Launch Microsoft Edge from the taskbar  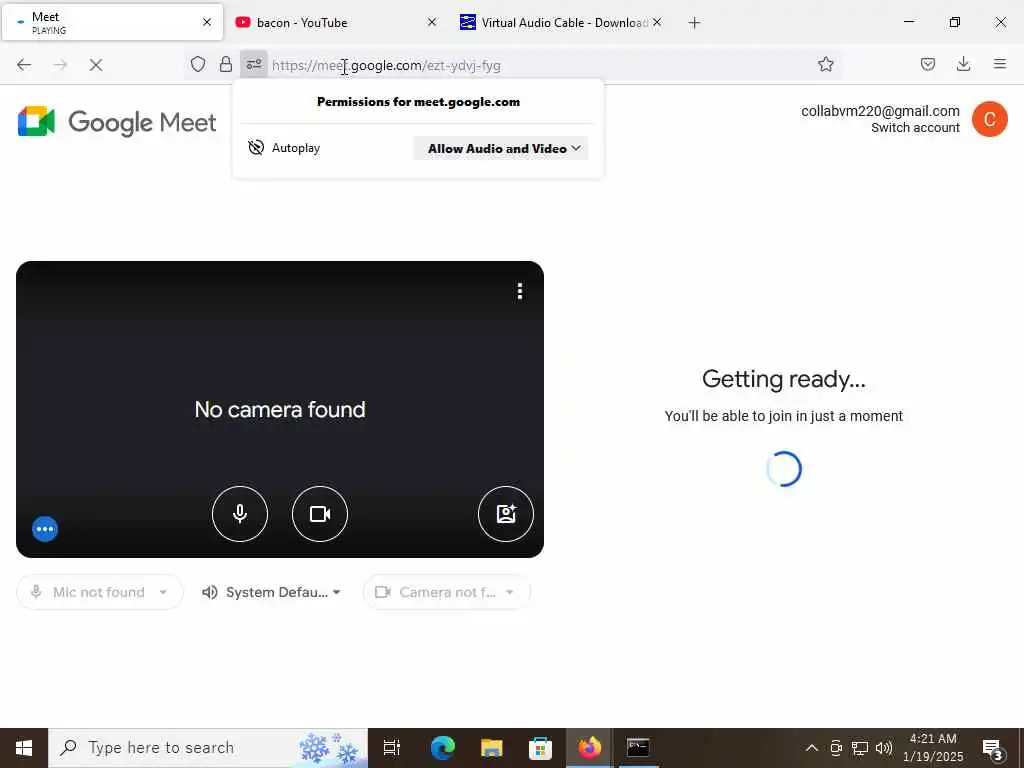point(442,748)
